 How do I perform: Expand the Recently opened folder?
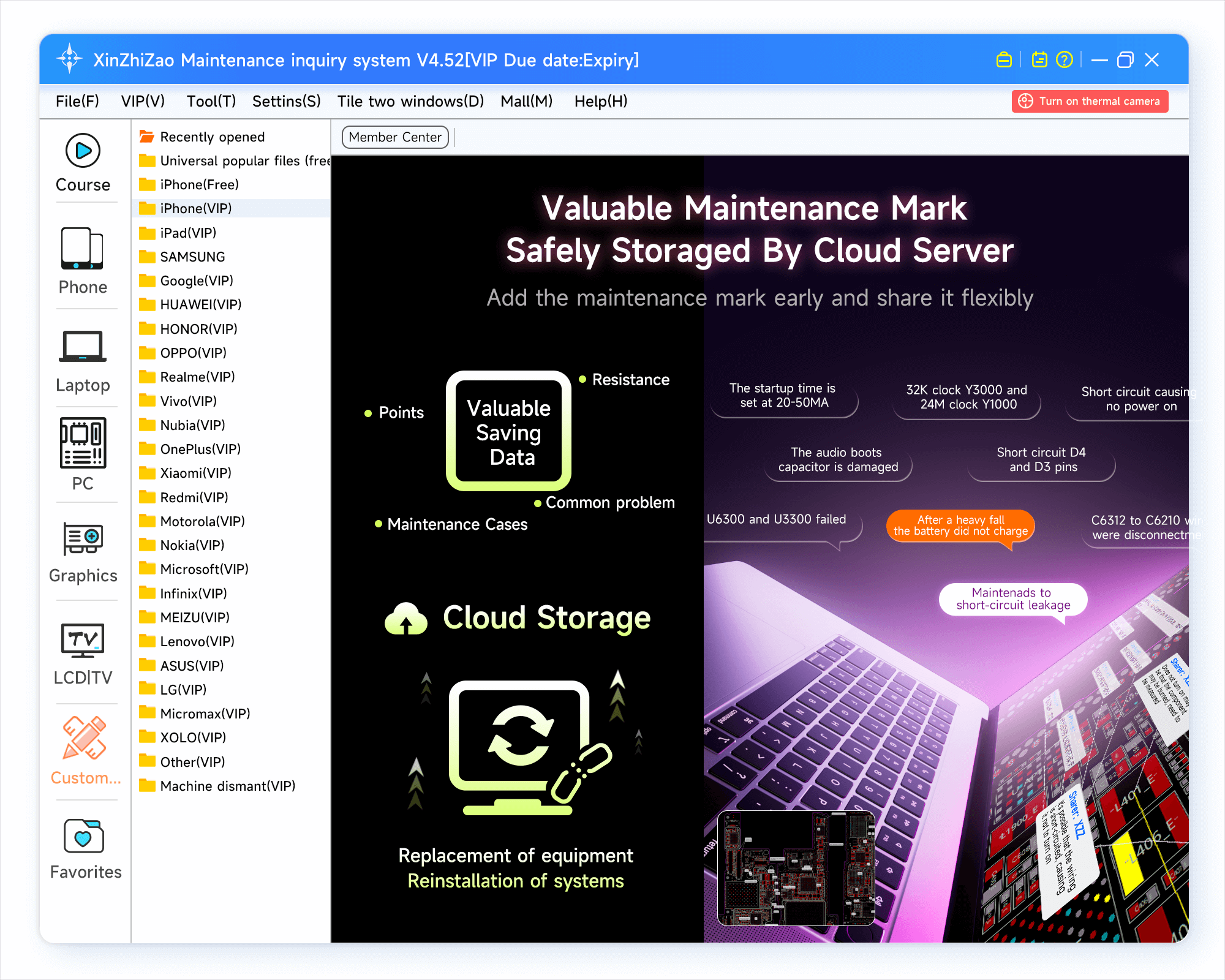coord(212,137)
